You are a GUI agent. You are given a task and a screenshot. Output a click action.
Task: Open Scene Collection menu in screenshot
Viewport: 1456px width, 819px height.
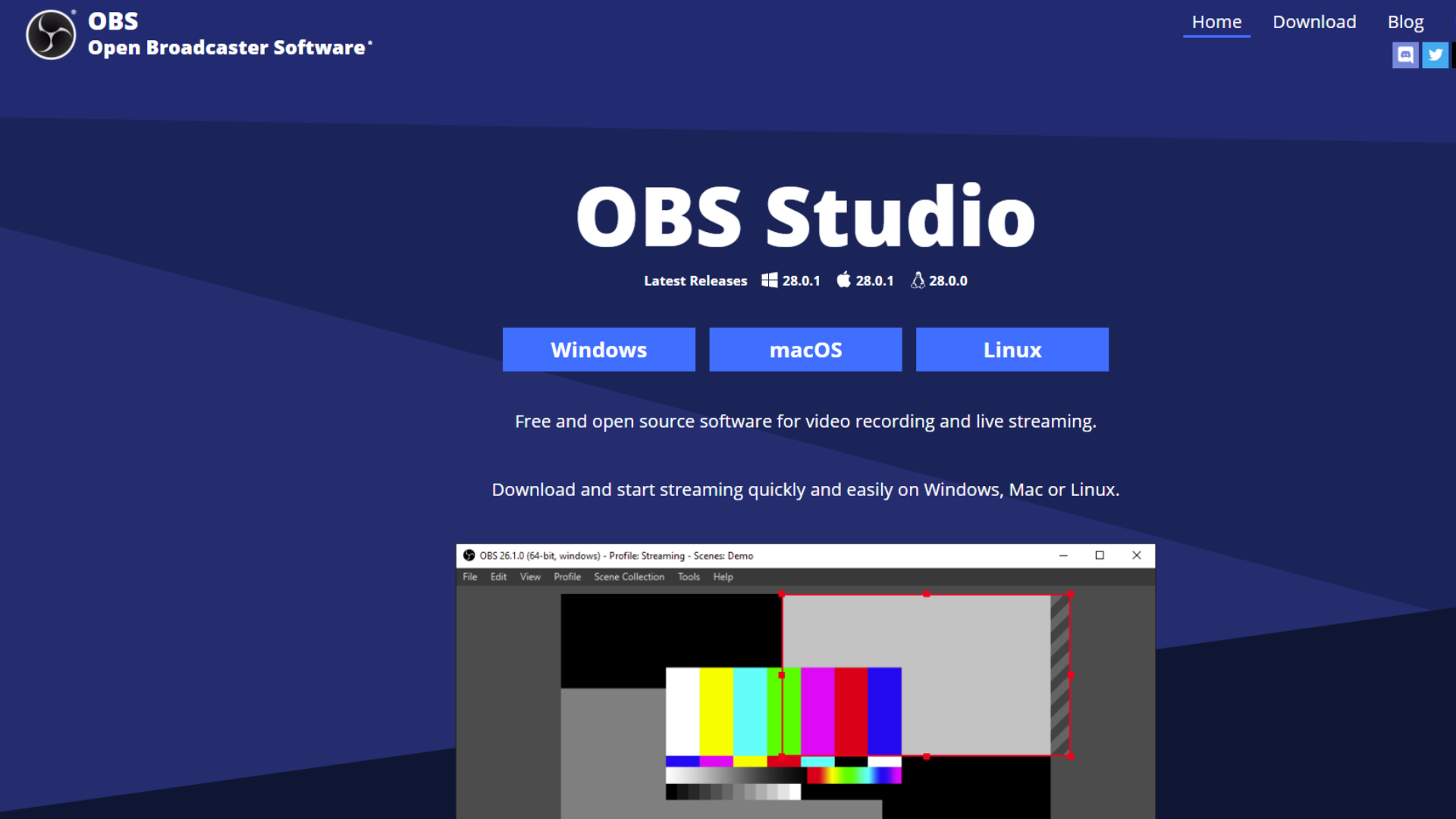pyautogui.click(x=629, y=577)
